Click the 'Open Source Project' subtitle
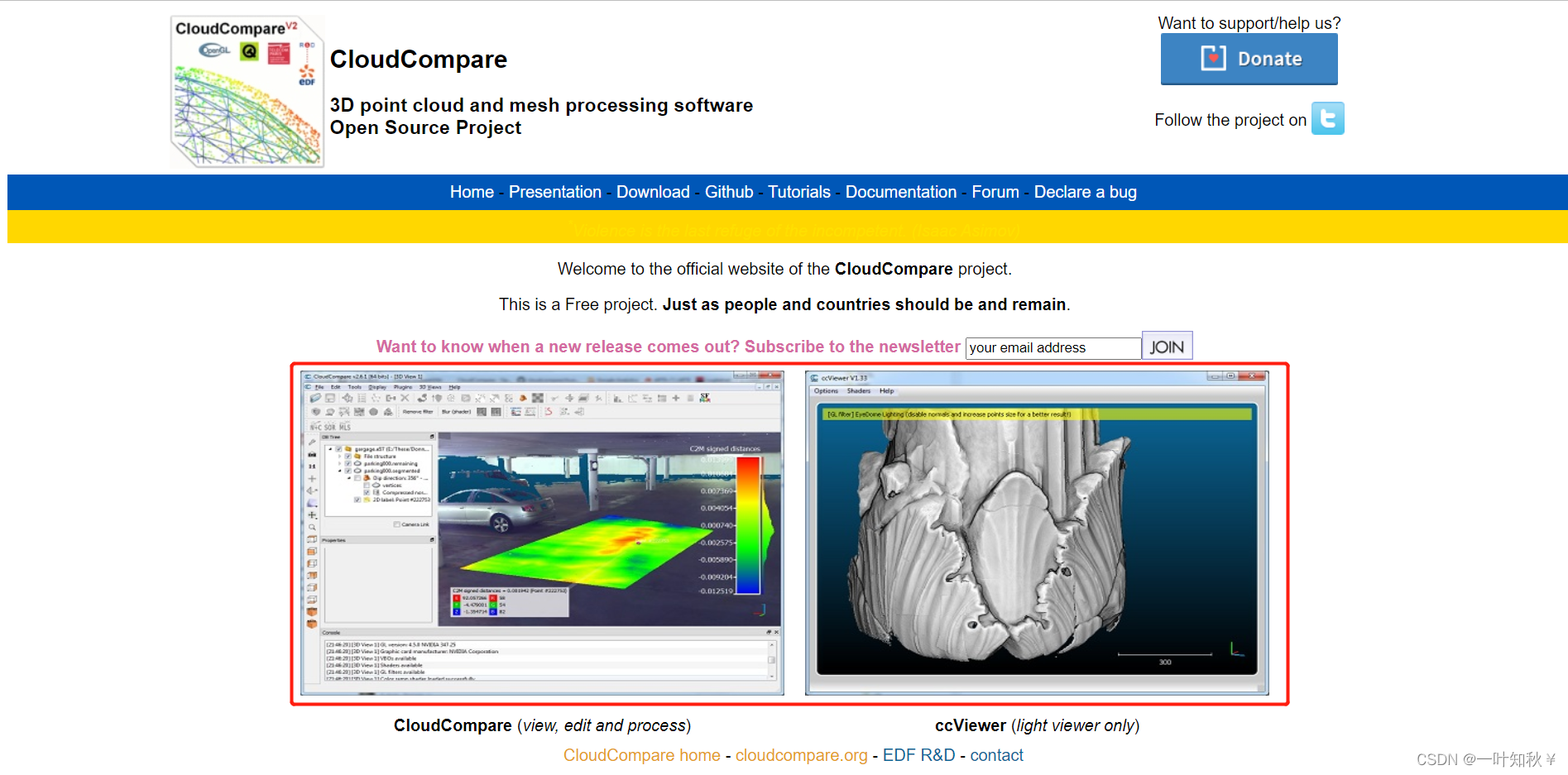This screenshot has height=775, width=1568. coord(425,127)
